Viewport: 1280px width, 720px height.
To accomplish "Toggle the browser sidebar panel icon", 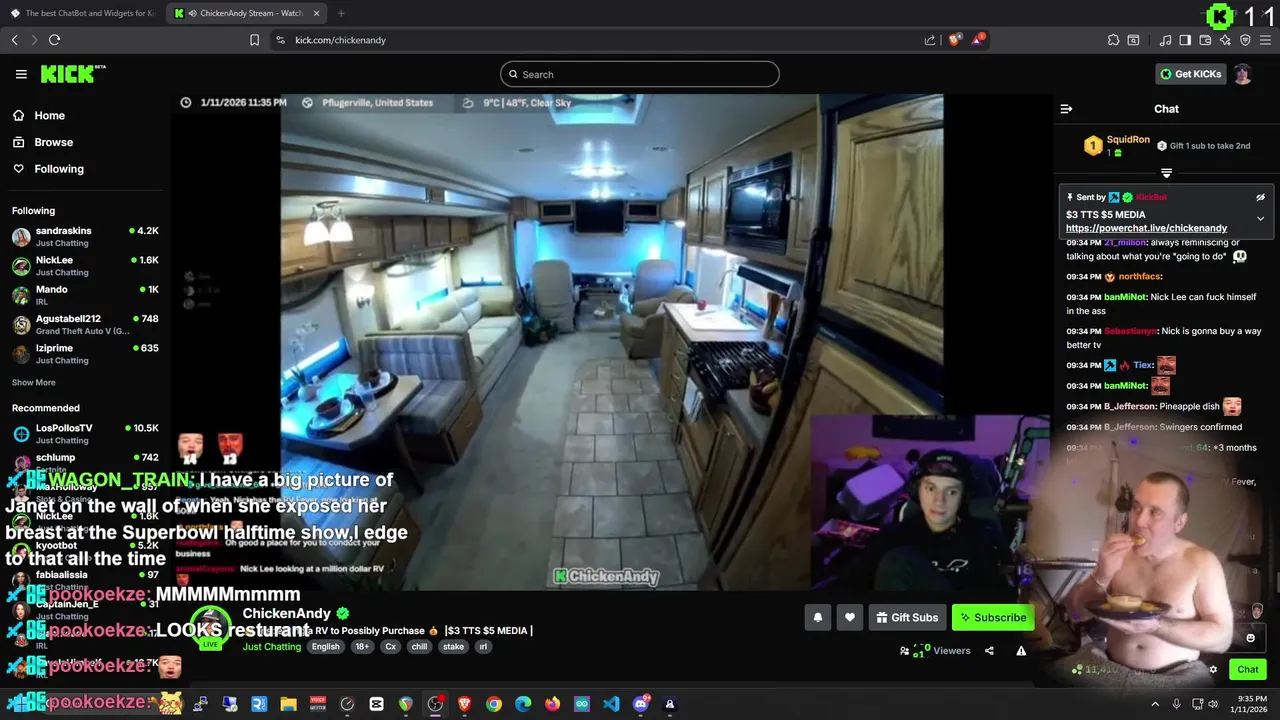I will tap(1185, 40).
